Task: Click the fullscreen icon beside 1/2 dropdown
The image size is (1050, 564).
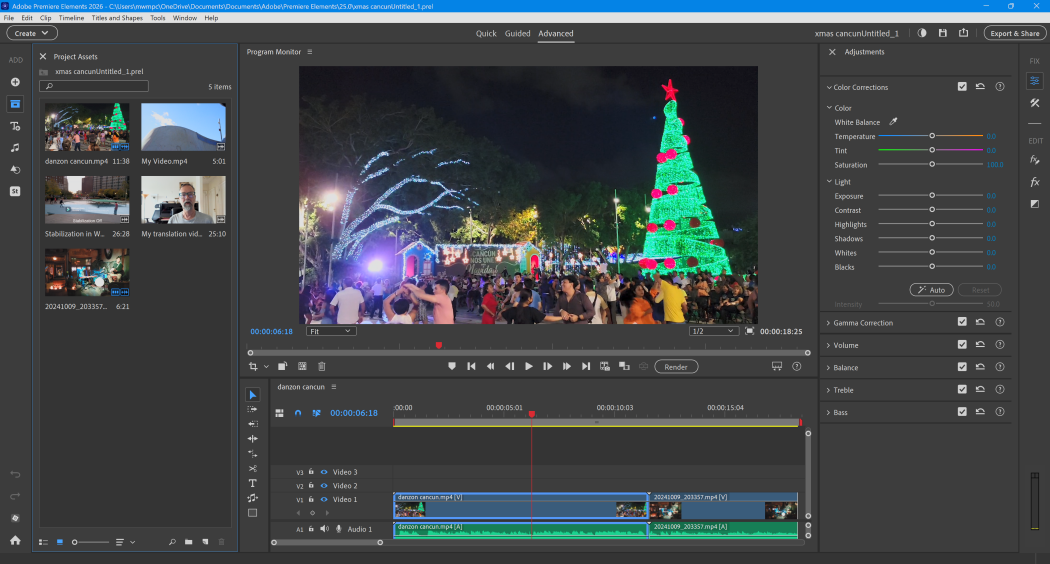Action: 749,331
